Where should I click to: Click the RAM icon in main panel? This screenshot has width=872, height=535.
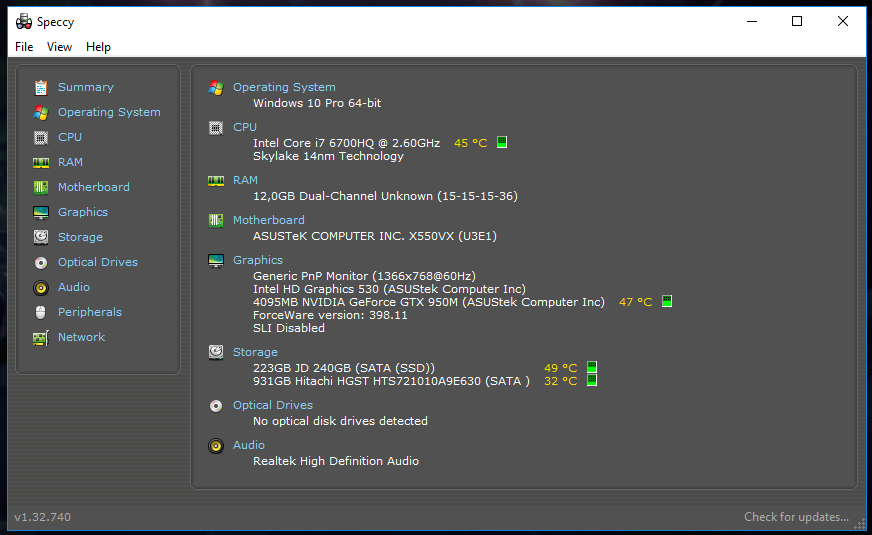[x=216, y=181]
